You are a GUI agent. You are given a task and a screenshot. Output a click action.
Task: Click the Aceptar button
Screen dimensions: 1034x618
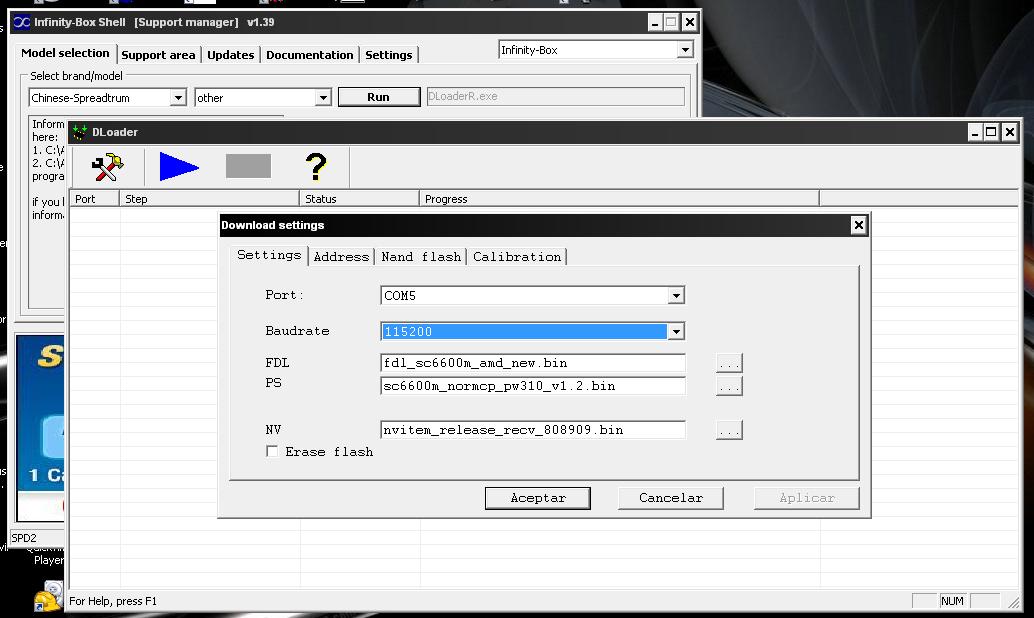[x=537, y=498]
